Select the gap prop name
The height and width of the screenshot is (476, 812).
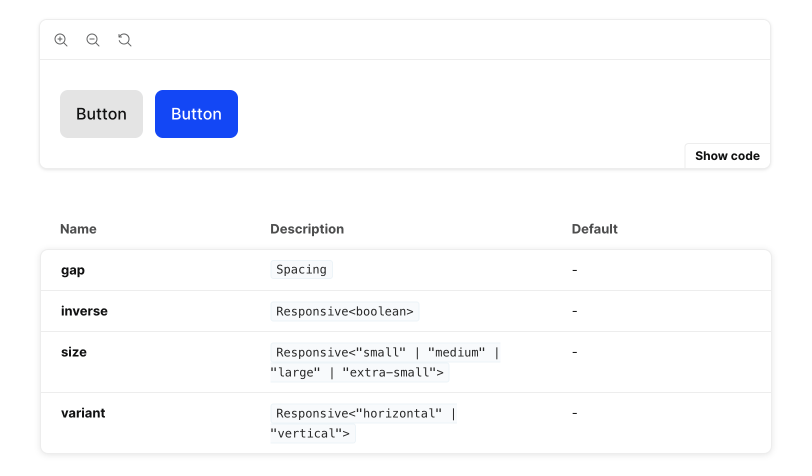73,270
